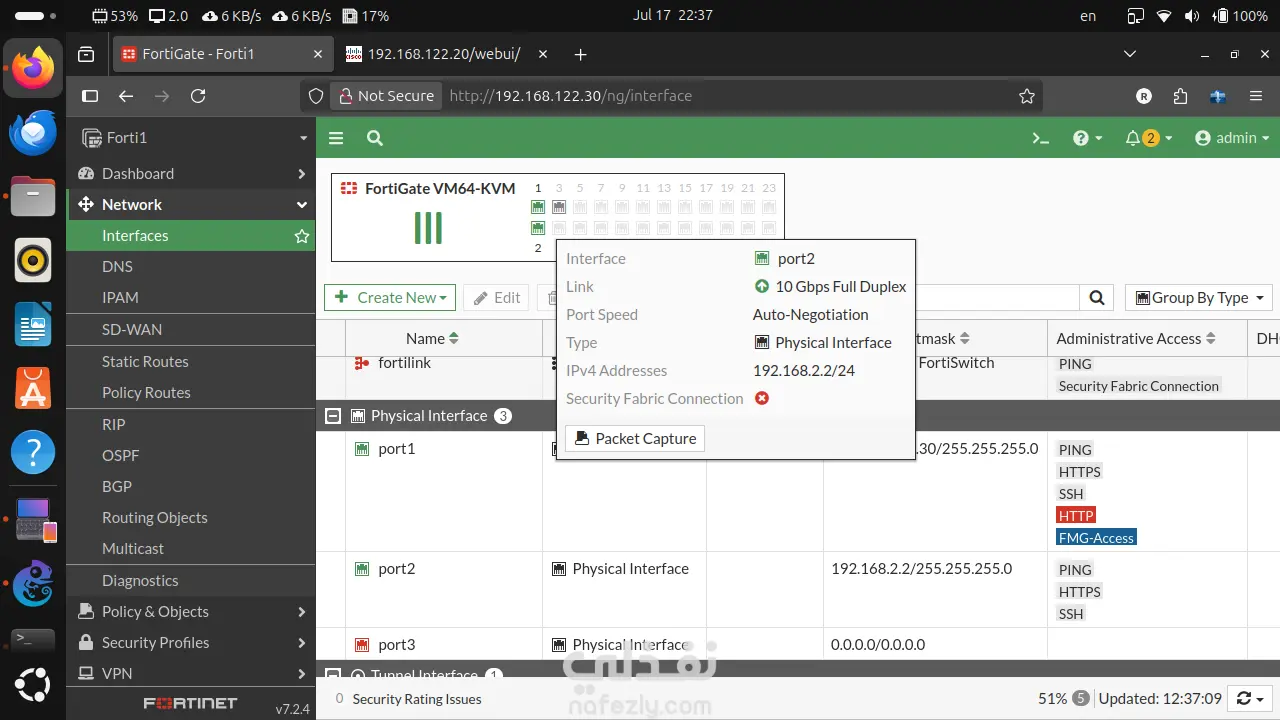Expand the Dashboard menu section
The image size is (1280, 720).
pos(191,174)
